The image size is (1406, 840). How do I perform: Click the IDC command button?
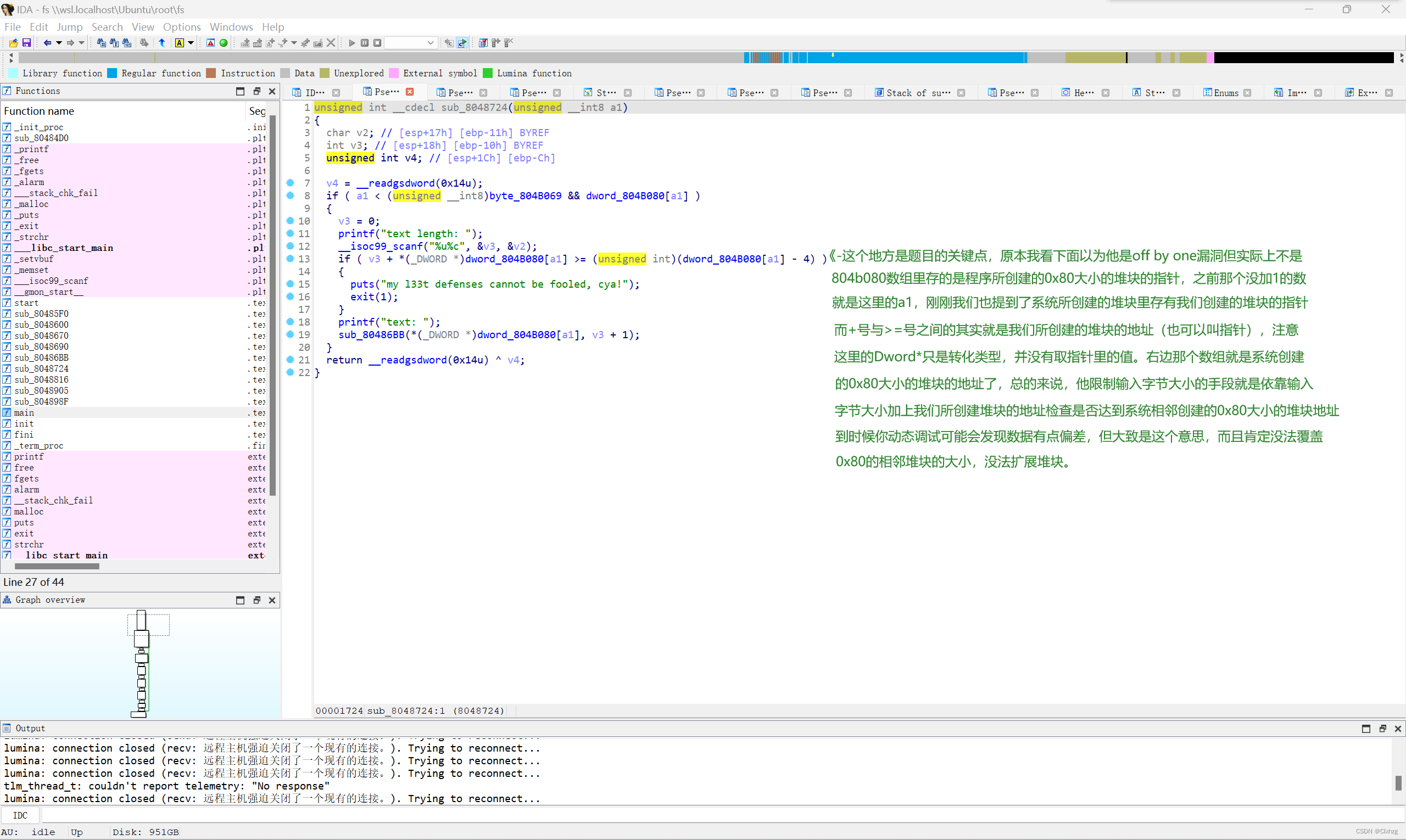click(20, 816)
